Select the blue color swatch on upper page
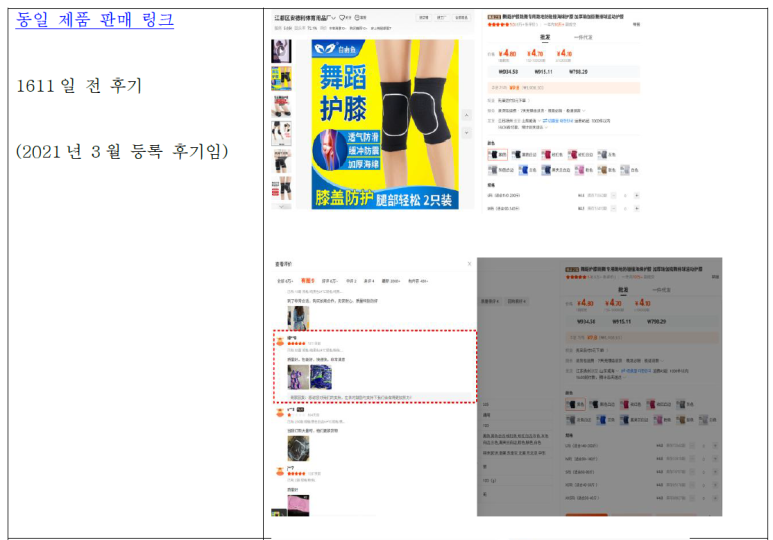The image size is (773, 540). (x=527, y=170)
